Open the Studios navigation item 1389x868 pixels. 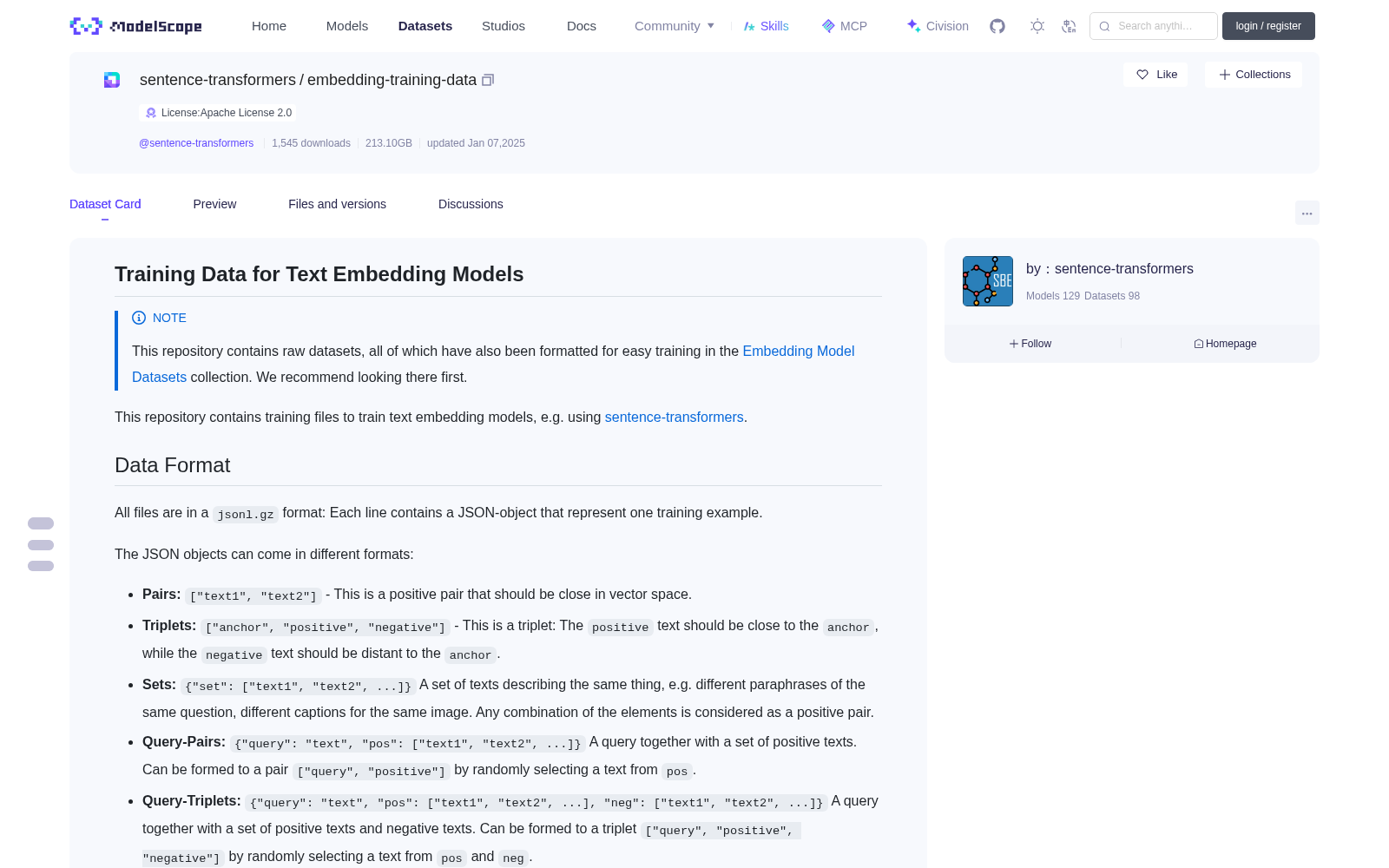504,26
